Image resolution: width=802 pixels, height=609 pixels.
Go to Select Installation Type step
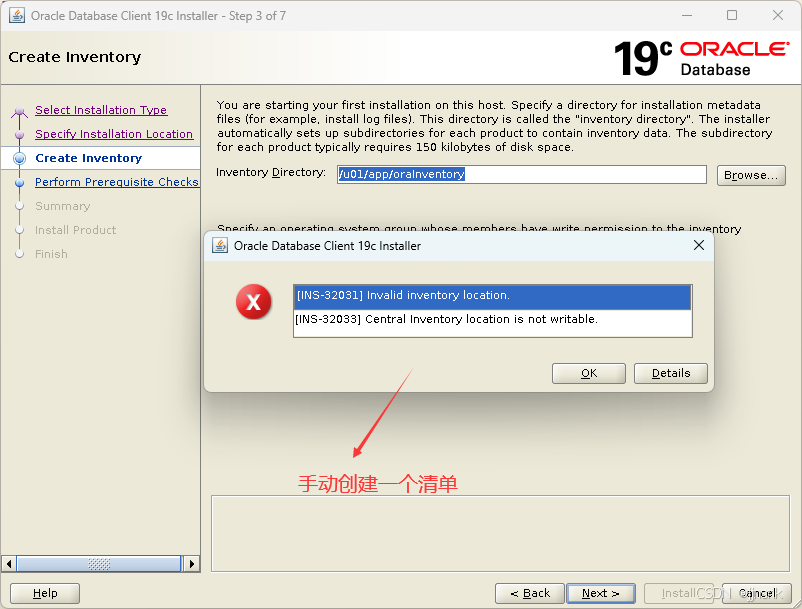tap(101, 110)
